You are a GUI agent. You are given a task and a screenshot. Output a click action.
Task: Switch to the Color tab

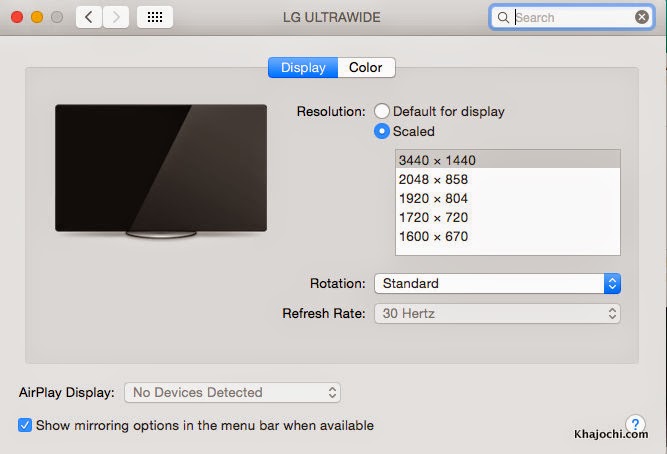pos(366,67)
